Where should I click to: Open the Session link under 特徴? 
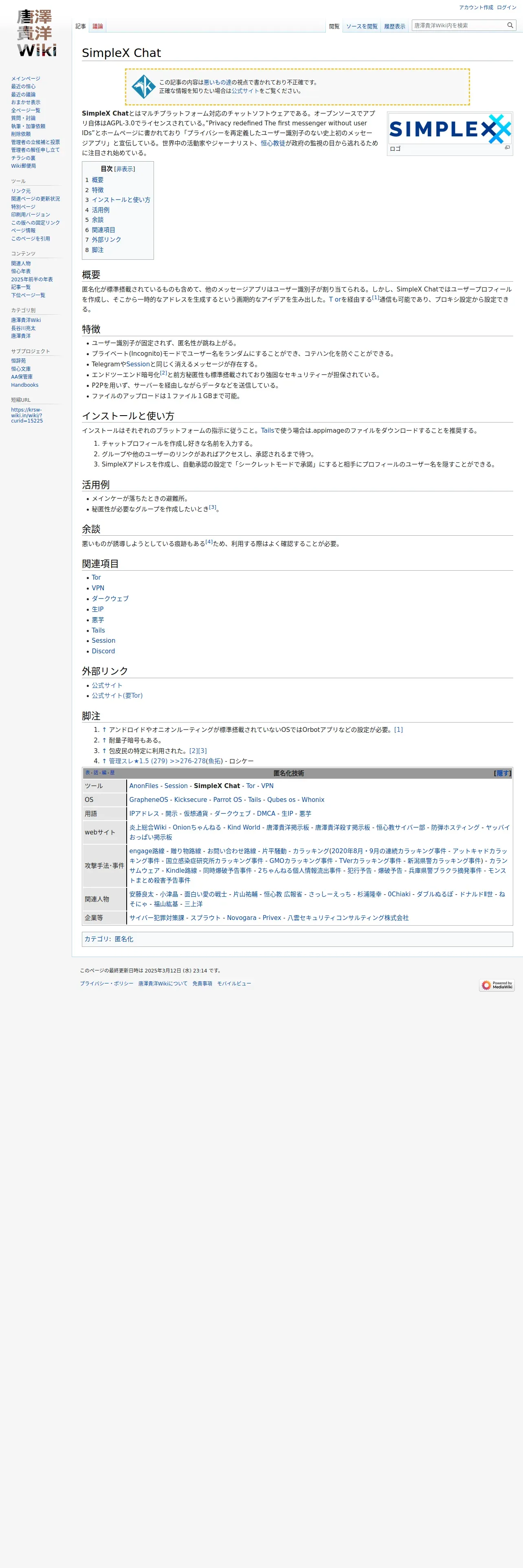138,364
